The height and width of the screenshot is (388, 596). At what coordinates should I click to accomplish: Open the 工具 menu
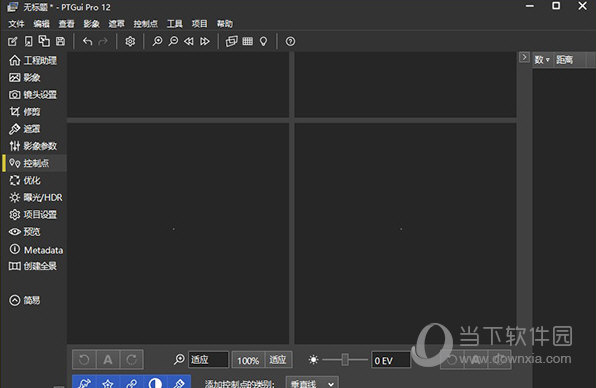click(x=174, y=24)
